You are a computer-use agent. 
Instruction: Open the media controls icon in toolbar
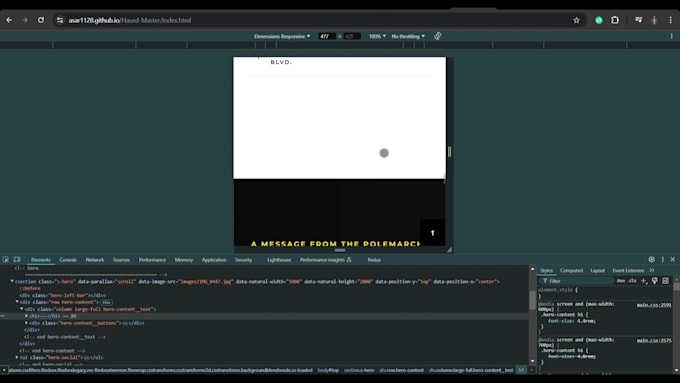point(638,20)
